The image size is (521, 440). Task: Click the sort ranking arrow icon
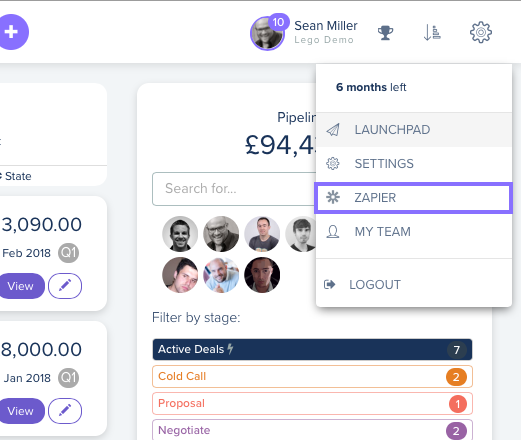tap(432, 33)
